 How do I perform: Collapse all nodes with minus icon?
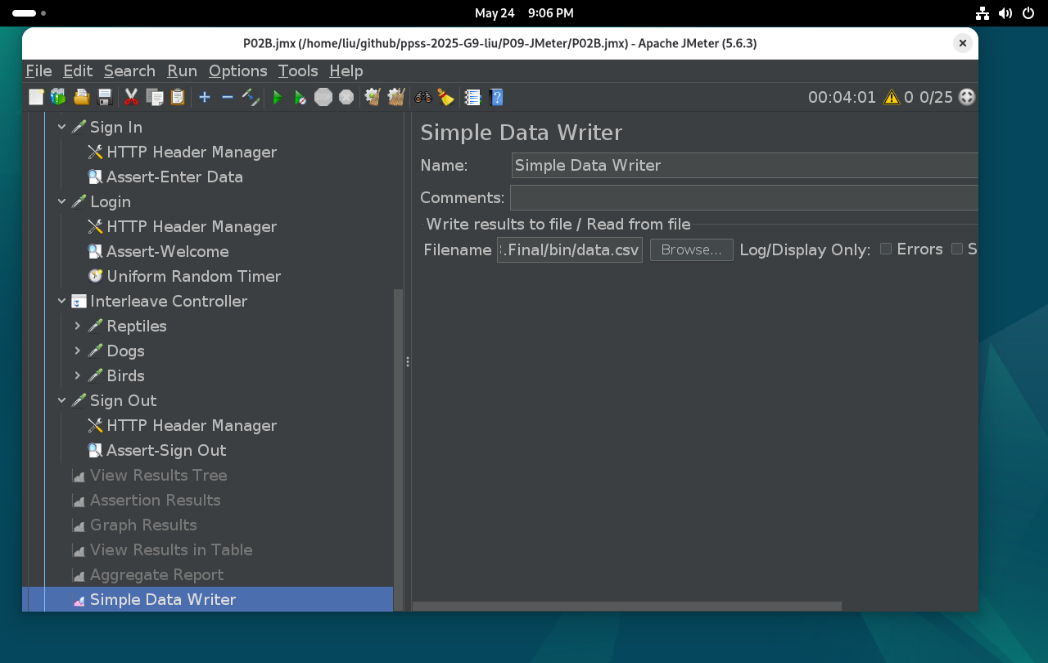227,97
